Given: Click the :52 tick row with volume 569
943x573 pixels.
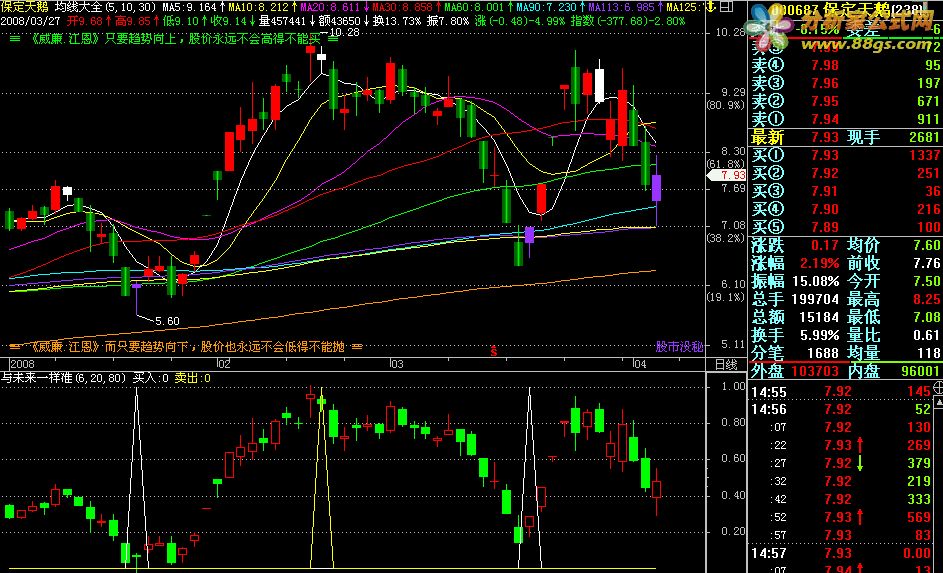Looking at the screenshot, I should tap(841, 517).
